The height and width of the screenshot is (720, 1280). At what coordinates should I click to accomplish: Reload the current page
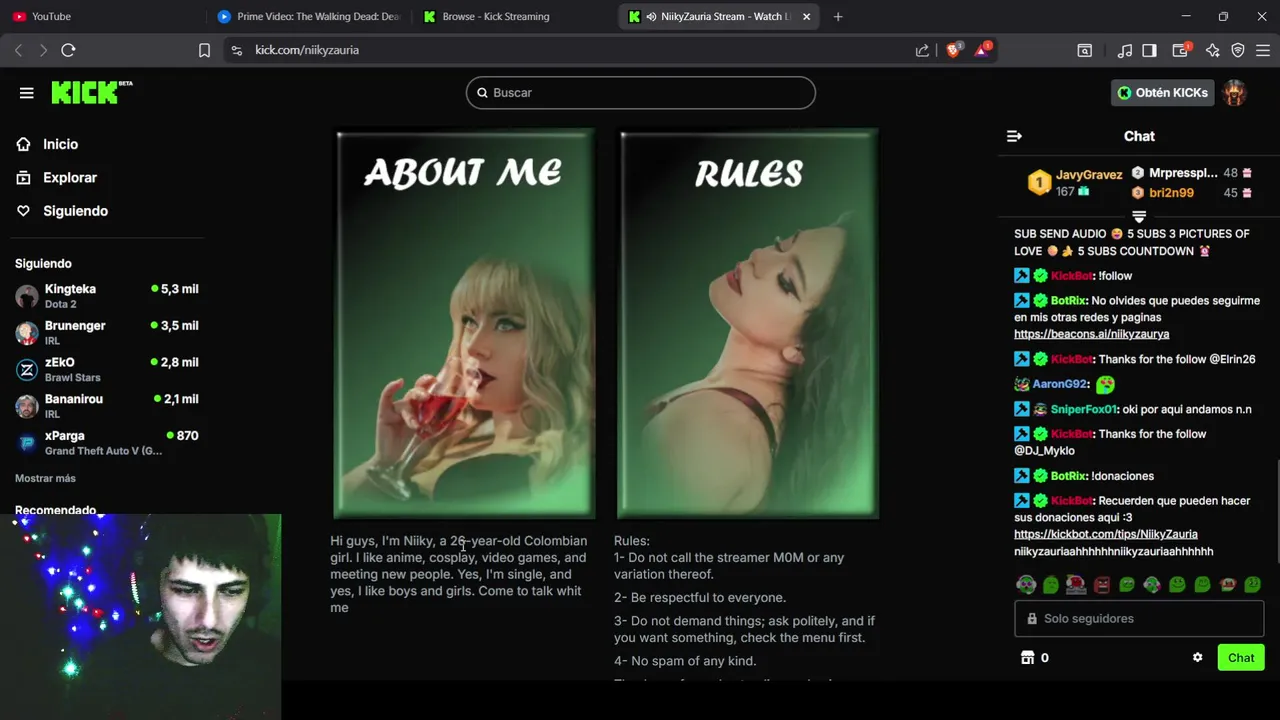(x=68, y=50)
